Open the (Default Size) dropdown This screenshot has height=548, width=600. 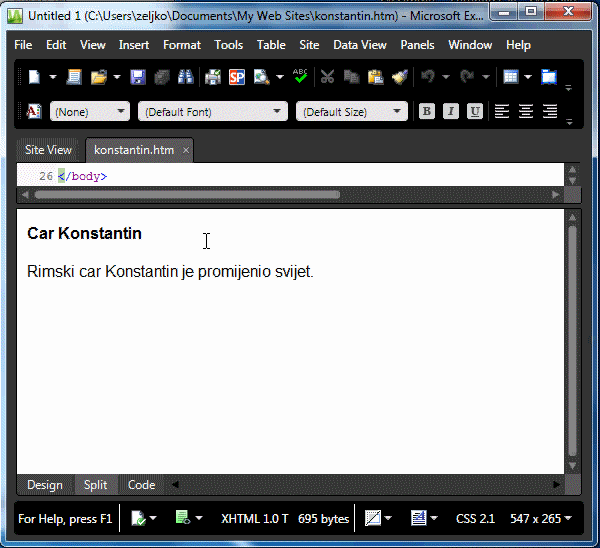click(x=351, y=112)
